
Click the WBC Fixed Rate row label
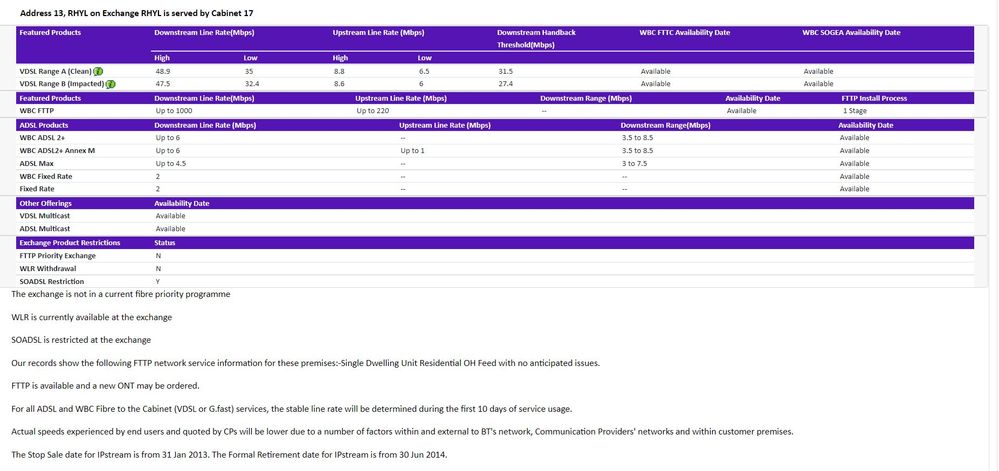(x=45, y=176)
